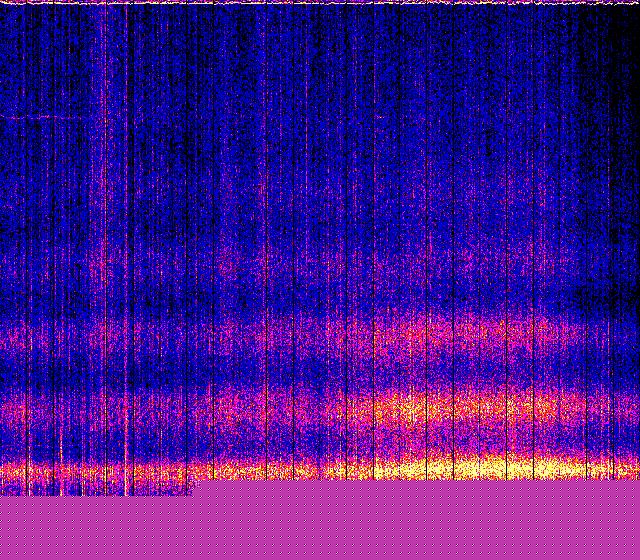Screen dimensions: 640x560
Task: Select the small horizontal mark near the upper center
Action: click(380, 117)
